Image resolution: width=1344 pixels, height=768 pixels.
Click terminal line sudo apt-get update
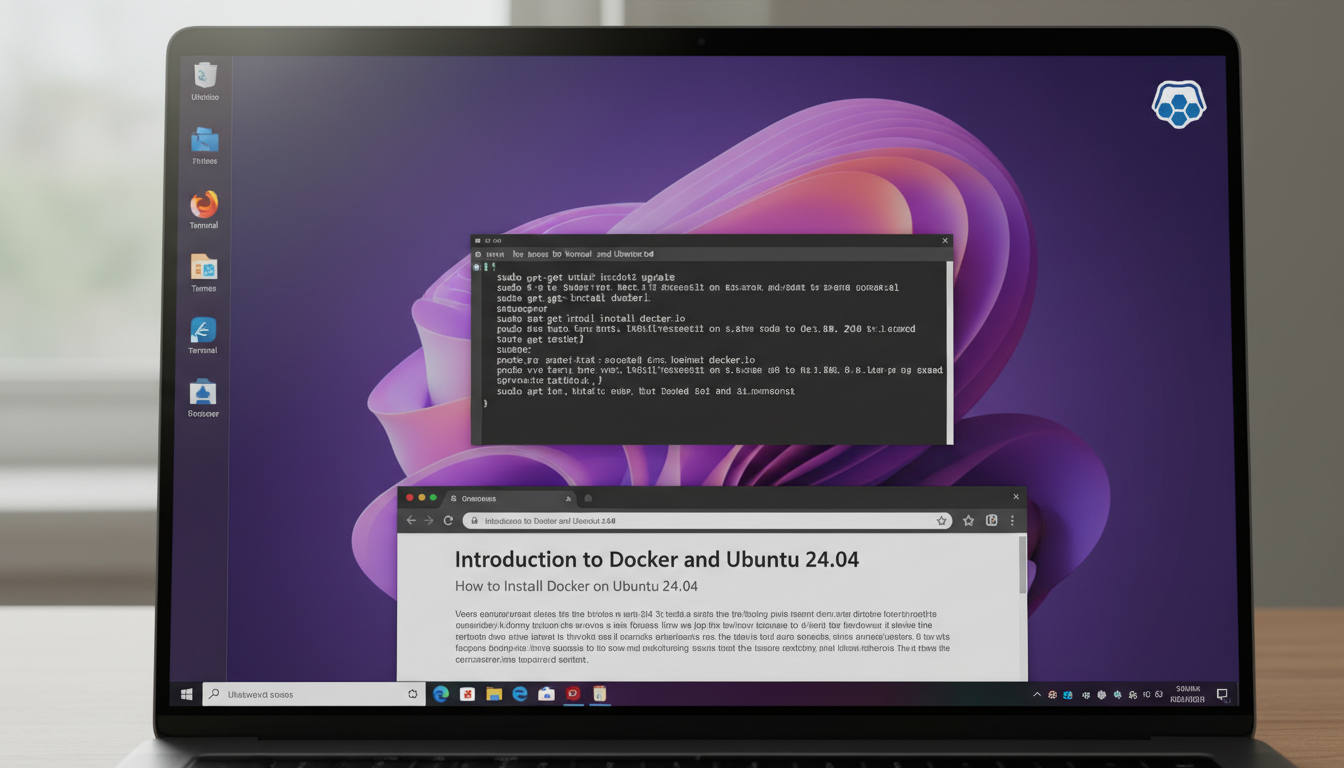coord(586,277)
